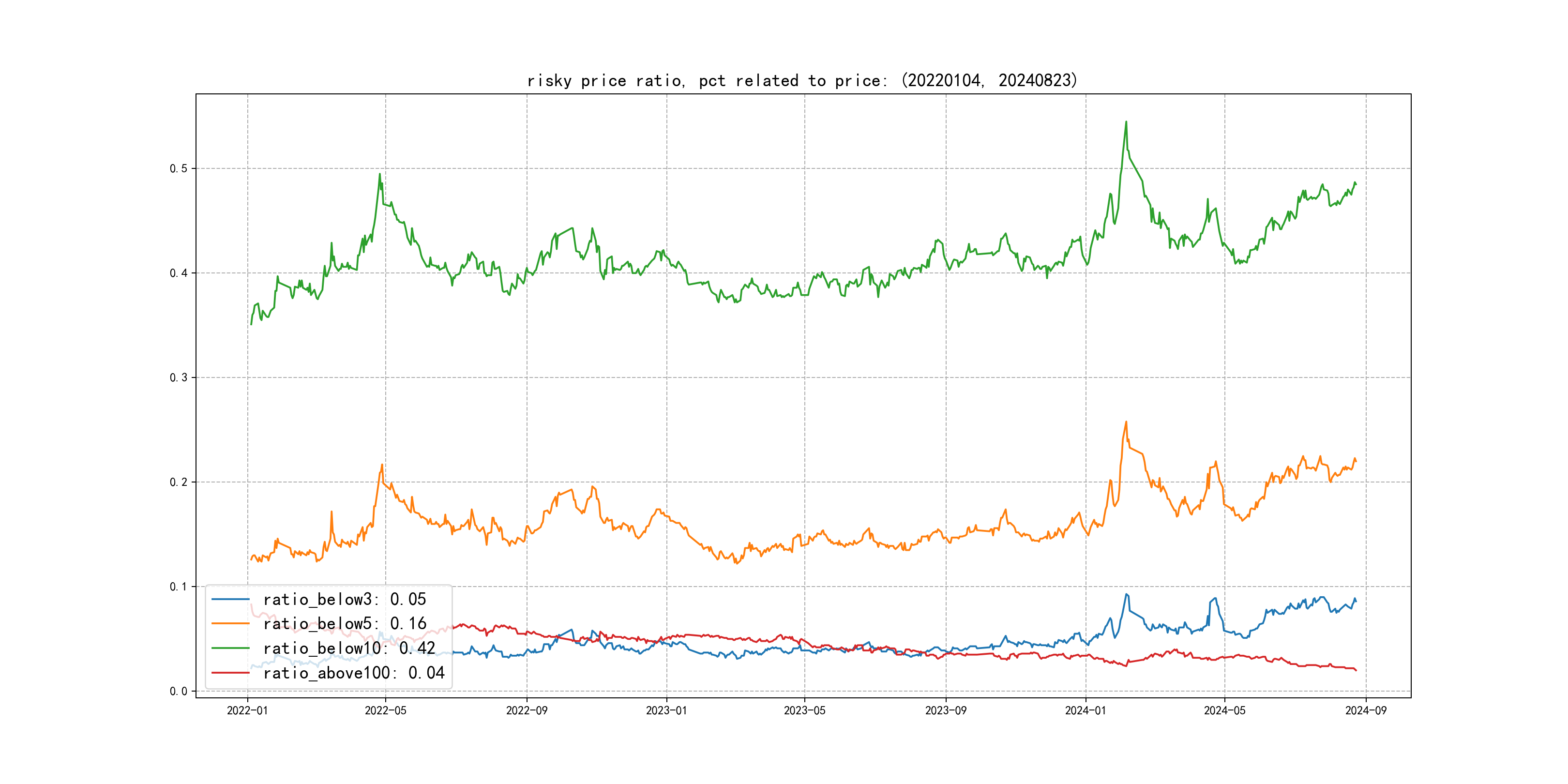Click the green line's highest peak in early 2024

tap(1126, 122)
